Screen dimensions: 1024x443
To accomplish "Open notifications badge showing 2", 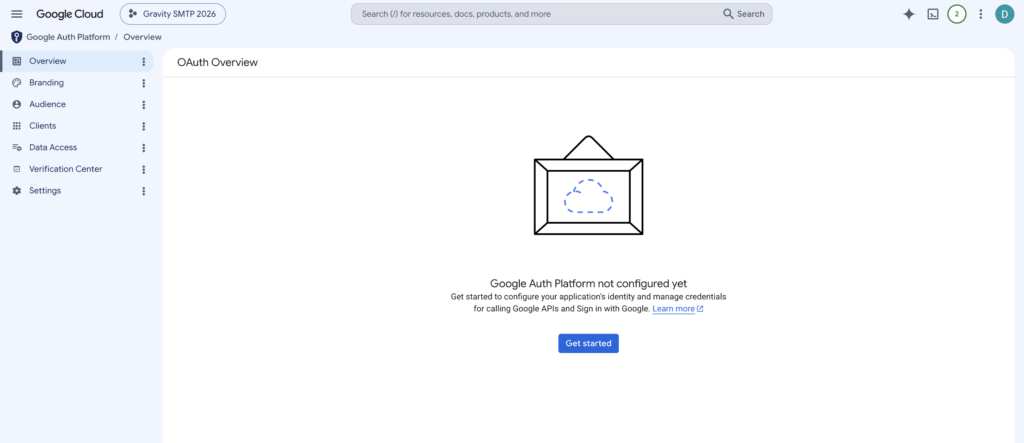I will click(x=957, y=14).
